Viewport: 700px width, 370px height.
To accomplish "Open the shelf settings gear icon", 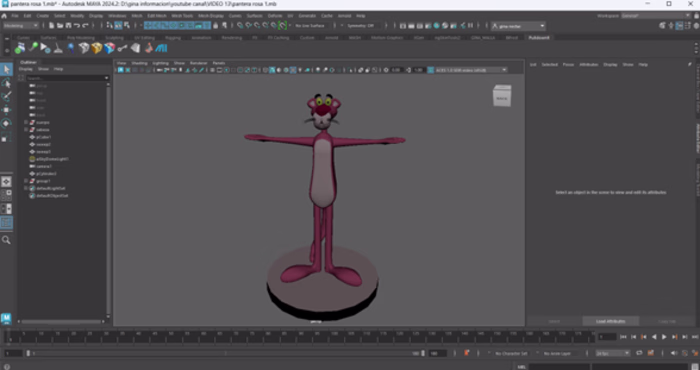I will pos(6,50).
